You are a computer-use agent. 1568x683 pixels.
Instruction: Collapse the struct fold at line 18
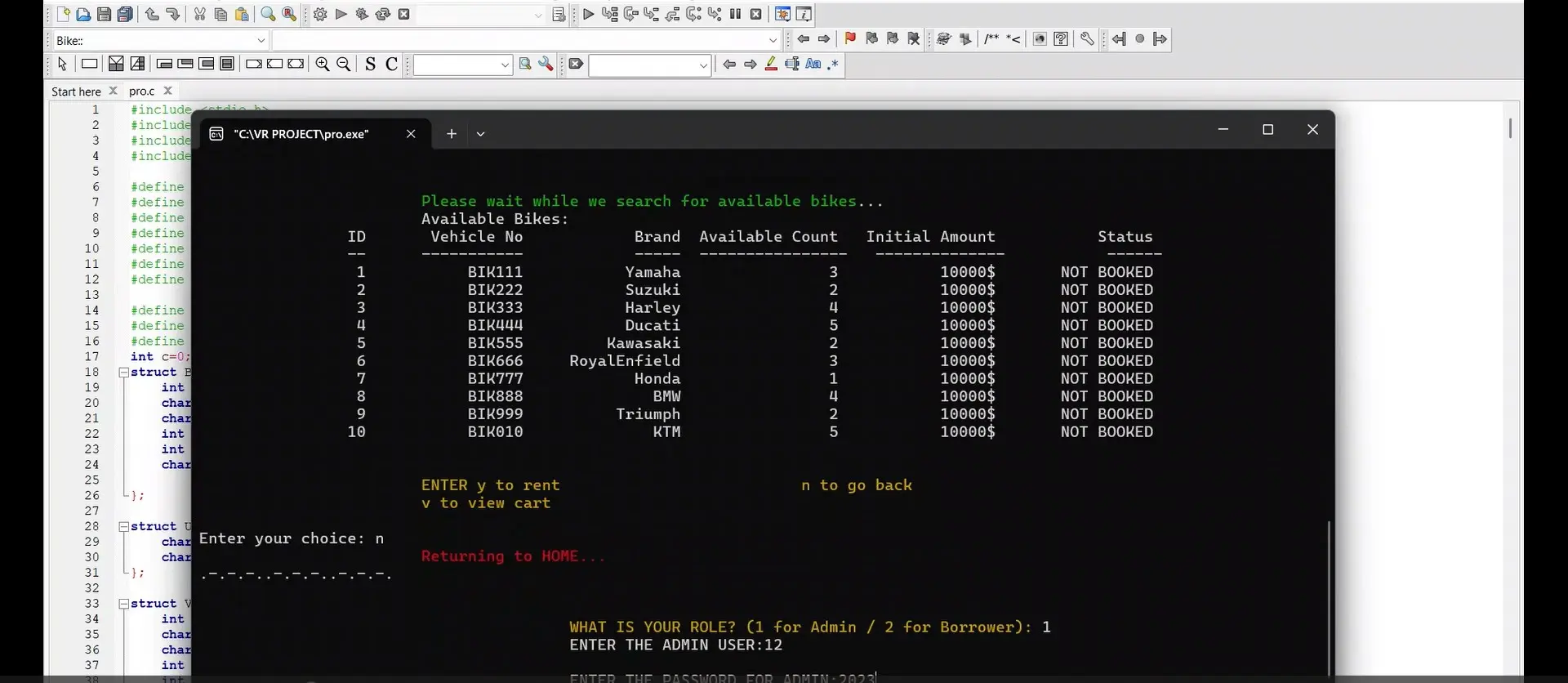(x=124, y=373)
